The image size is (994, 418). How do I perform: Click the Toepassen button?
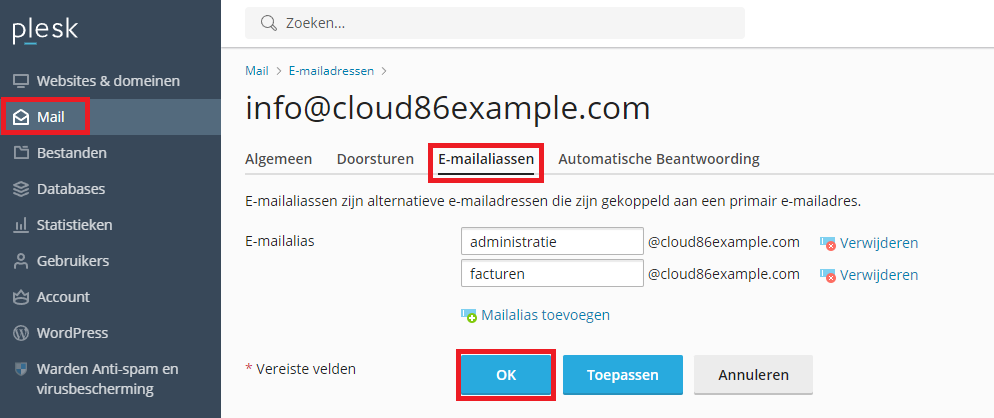623,375
